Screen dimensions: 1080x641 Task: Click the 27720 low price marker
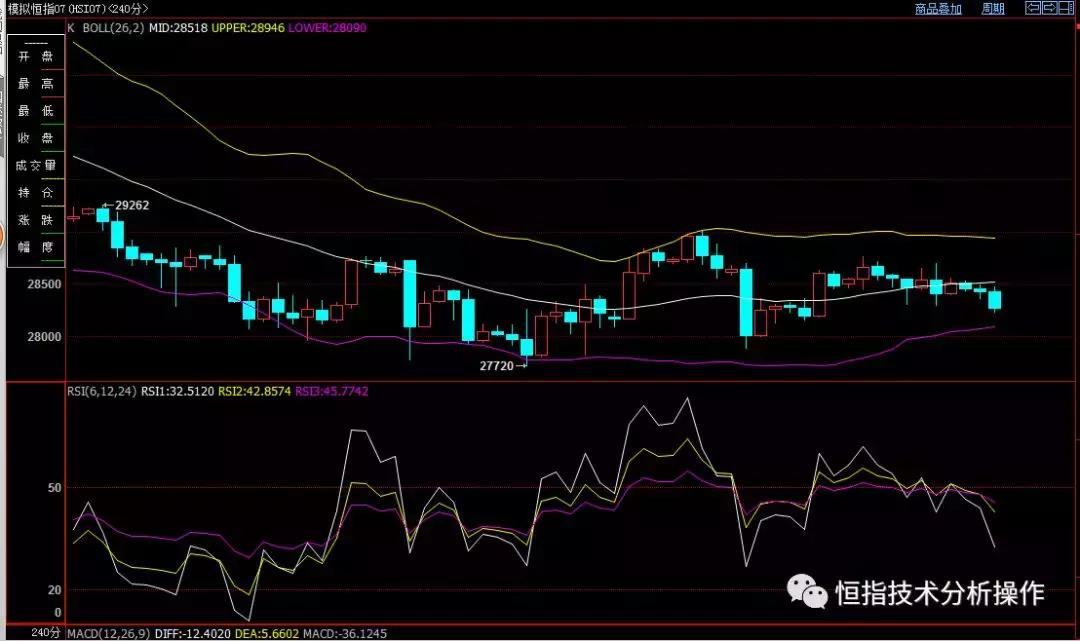[497, 367]
